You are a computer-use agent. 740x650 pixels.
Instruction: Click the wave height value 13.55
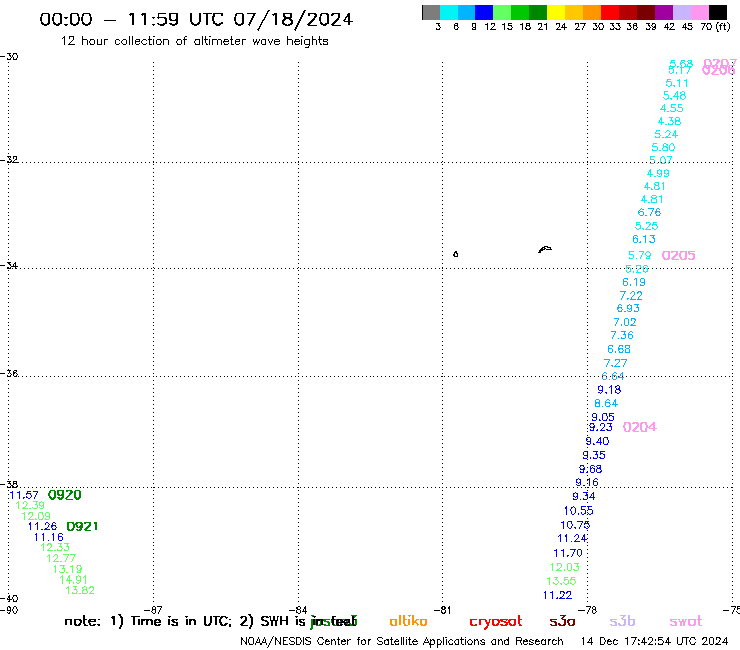coord(562,581)
